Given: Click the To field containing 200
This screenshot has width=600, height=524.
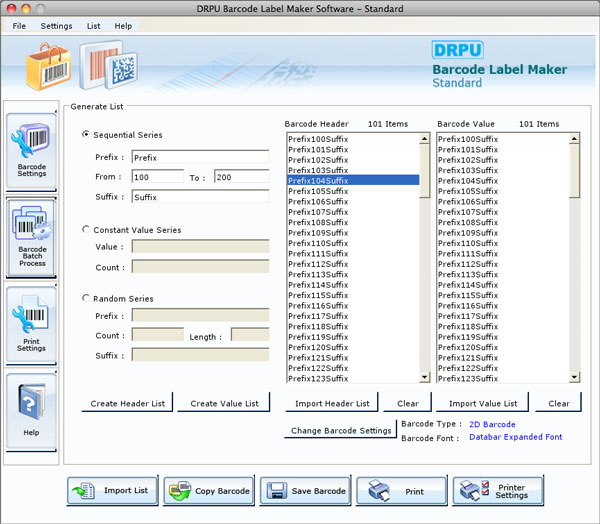Looking at the screenshot, I should (241, 177).
